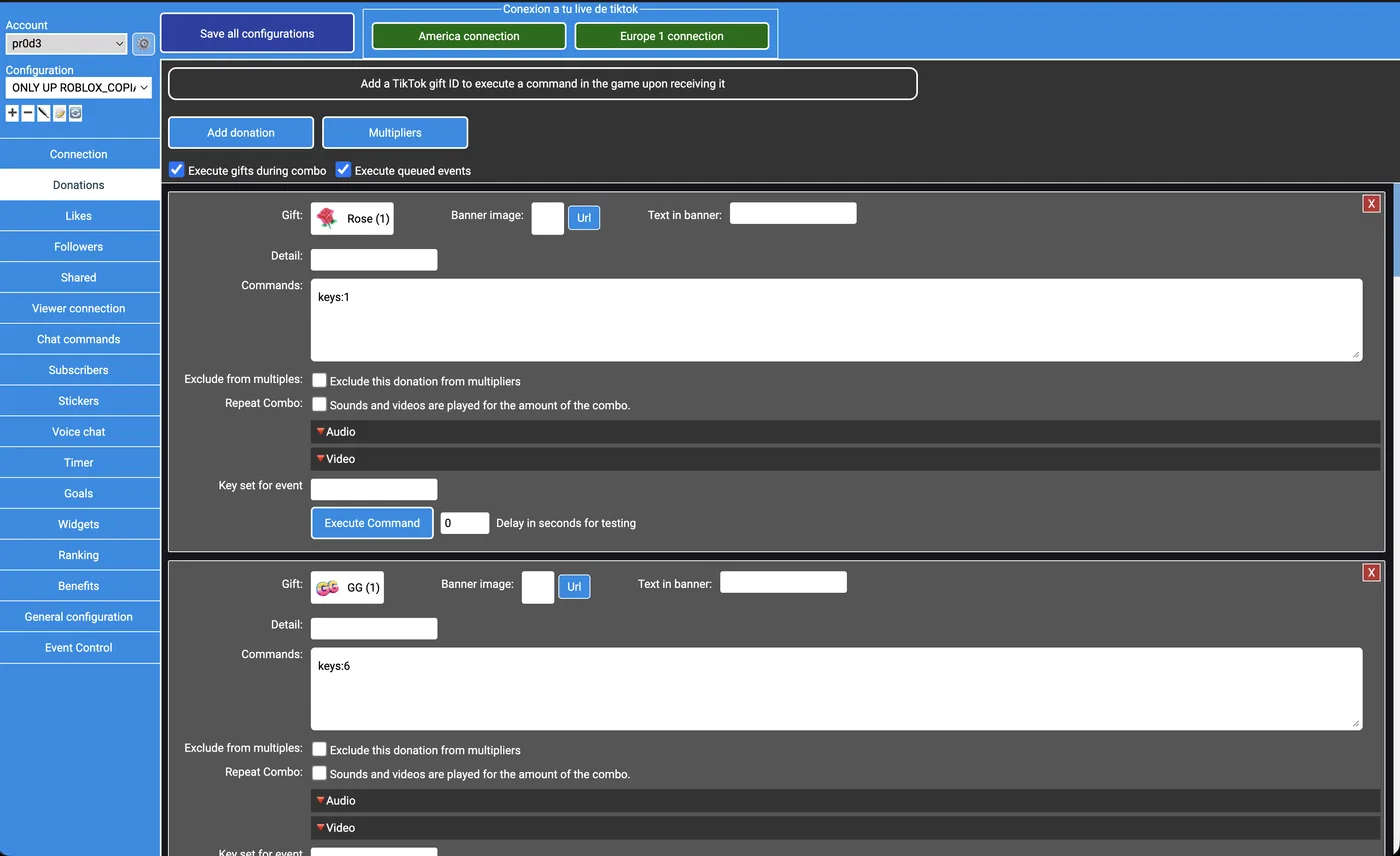
Task: Exclude Rose donation from multipliers
Action: coord(319,380)
